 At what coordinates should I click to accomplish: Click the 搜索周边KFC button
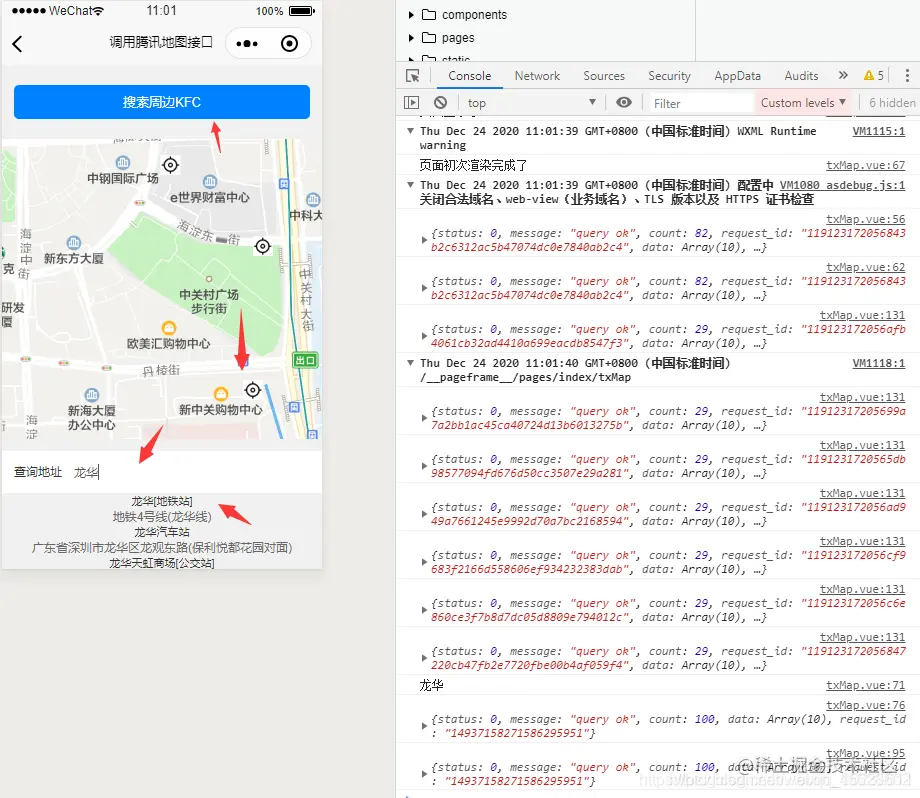tap(162, 102)
